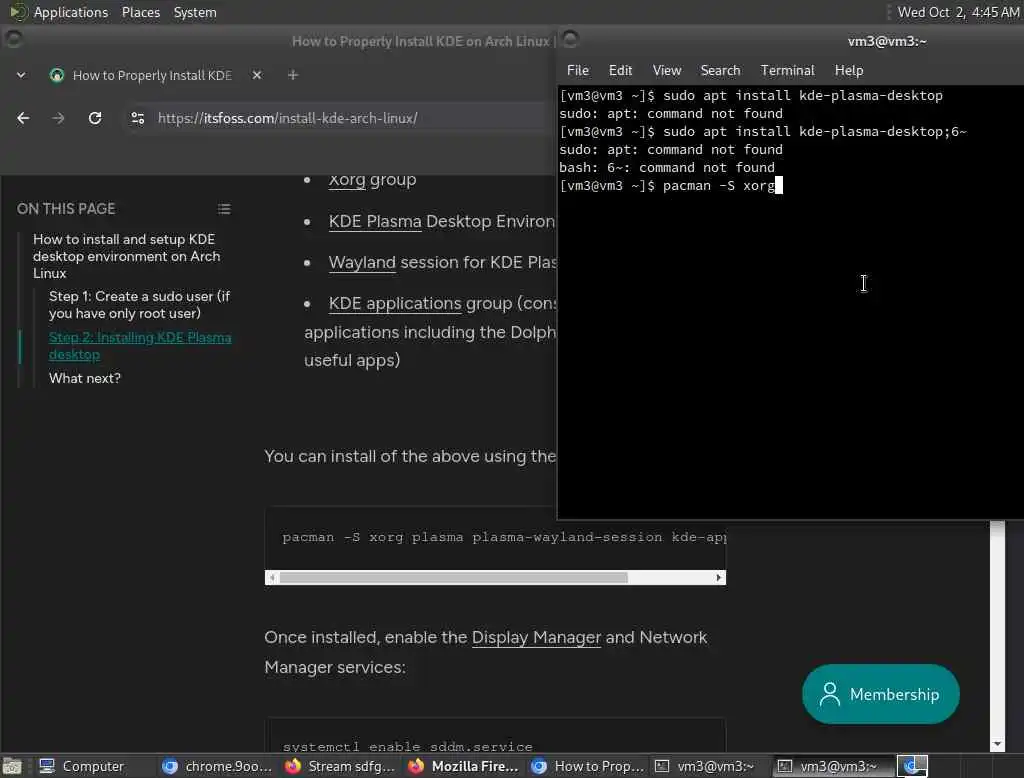Switch to Stream sdfg... taskbar window
1024x778 pixels.
click(340, 766)
